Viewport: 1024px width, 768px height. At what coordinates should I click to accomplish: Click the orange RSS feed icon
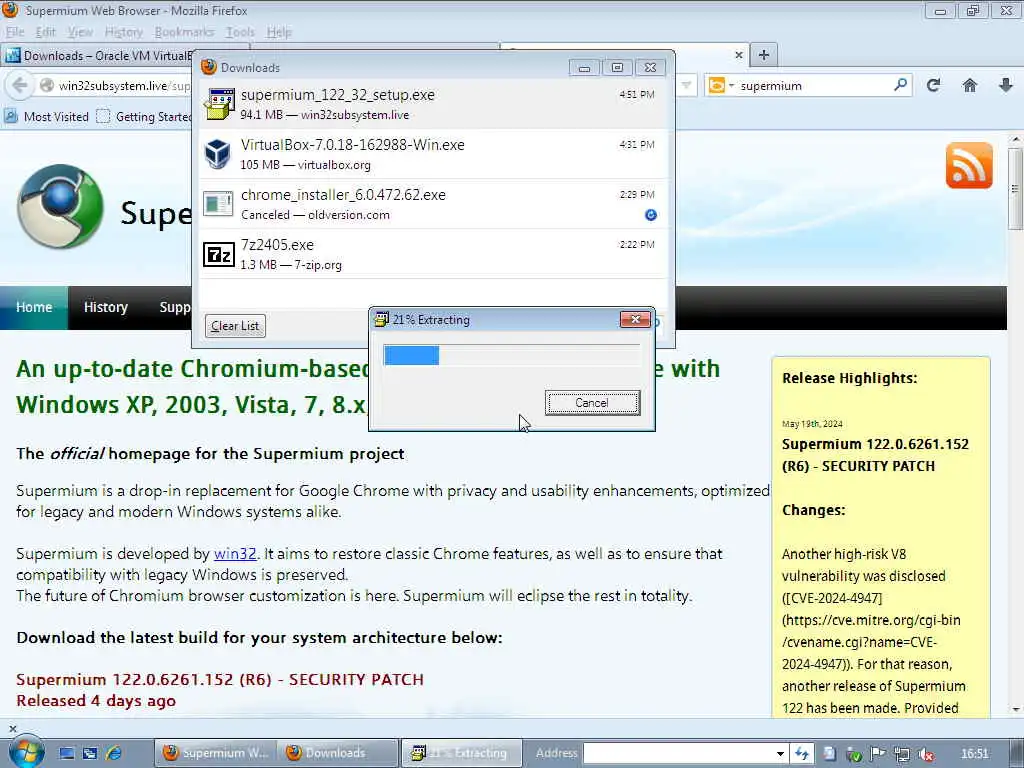pos(968,165)
